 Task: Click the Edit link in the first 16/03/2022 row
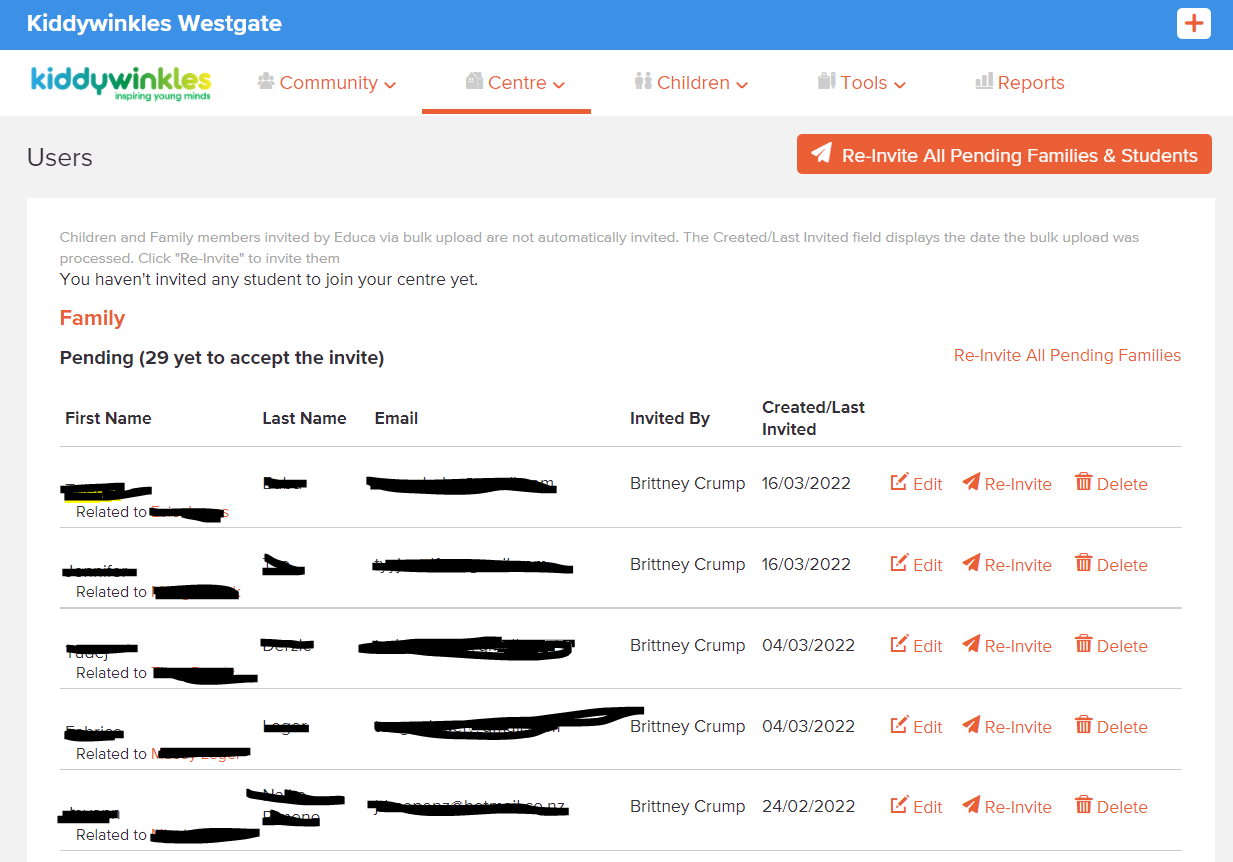[x=917, y=484]
